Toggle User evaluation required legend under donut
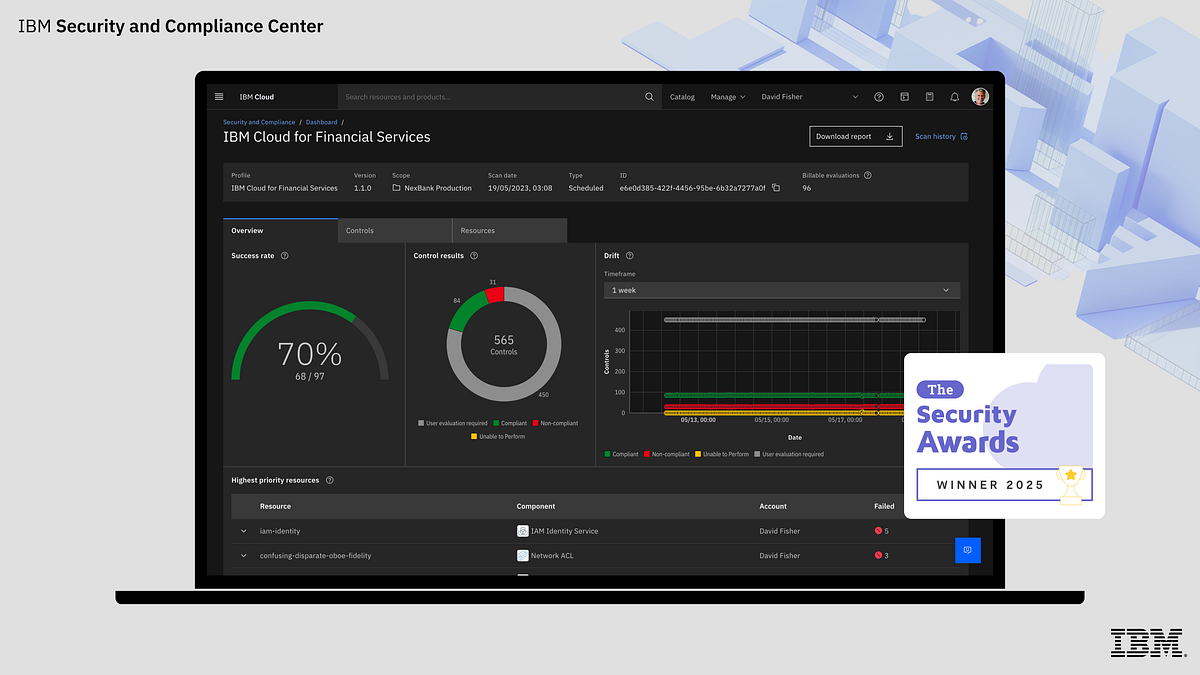1200x675 pixels. click(453, 423)
